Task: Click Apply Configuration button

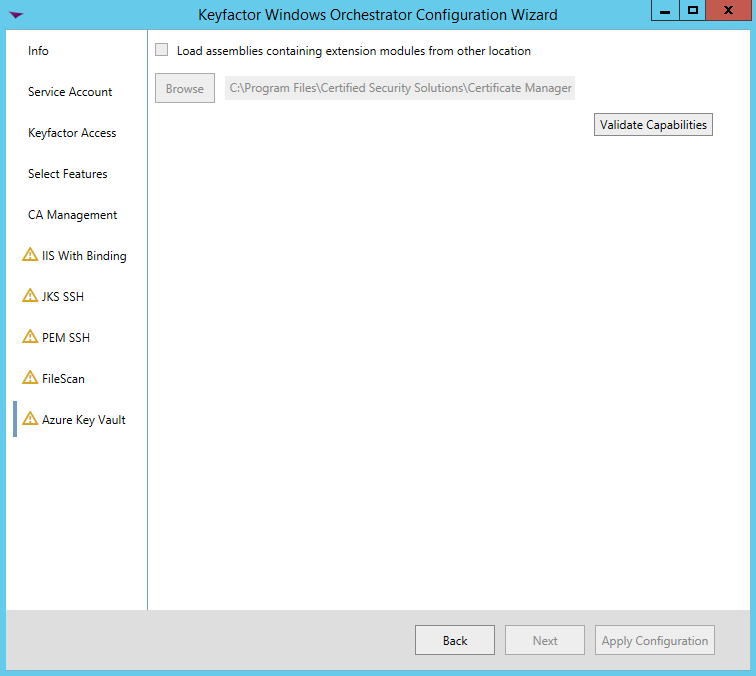Action: [655, 640]
